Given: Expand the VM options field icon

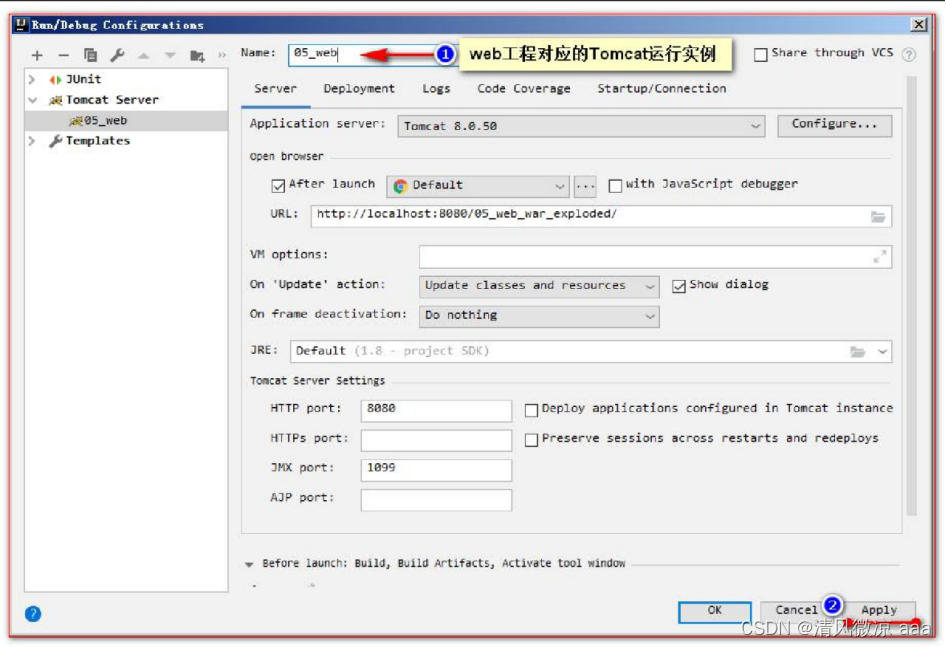Looking at the screenshot, I should 880,257.
